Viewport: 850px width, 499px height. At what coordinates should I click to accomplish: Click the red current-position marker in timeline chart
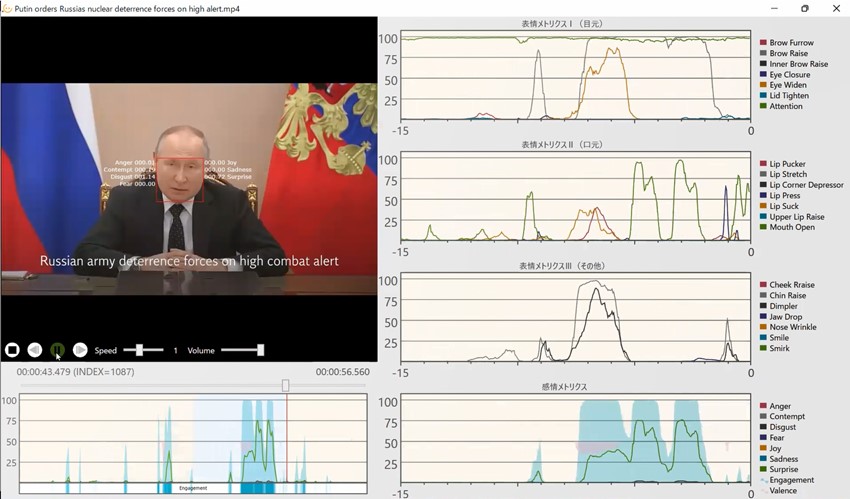(x=287, y=439)
